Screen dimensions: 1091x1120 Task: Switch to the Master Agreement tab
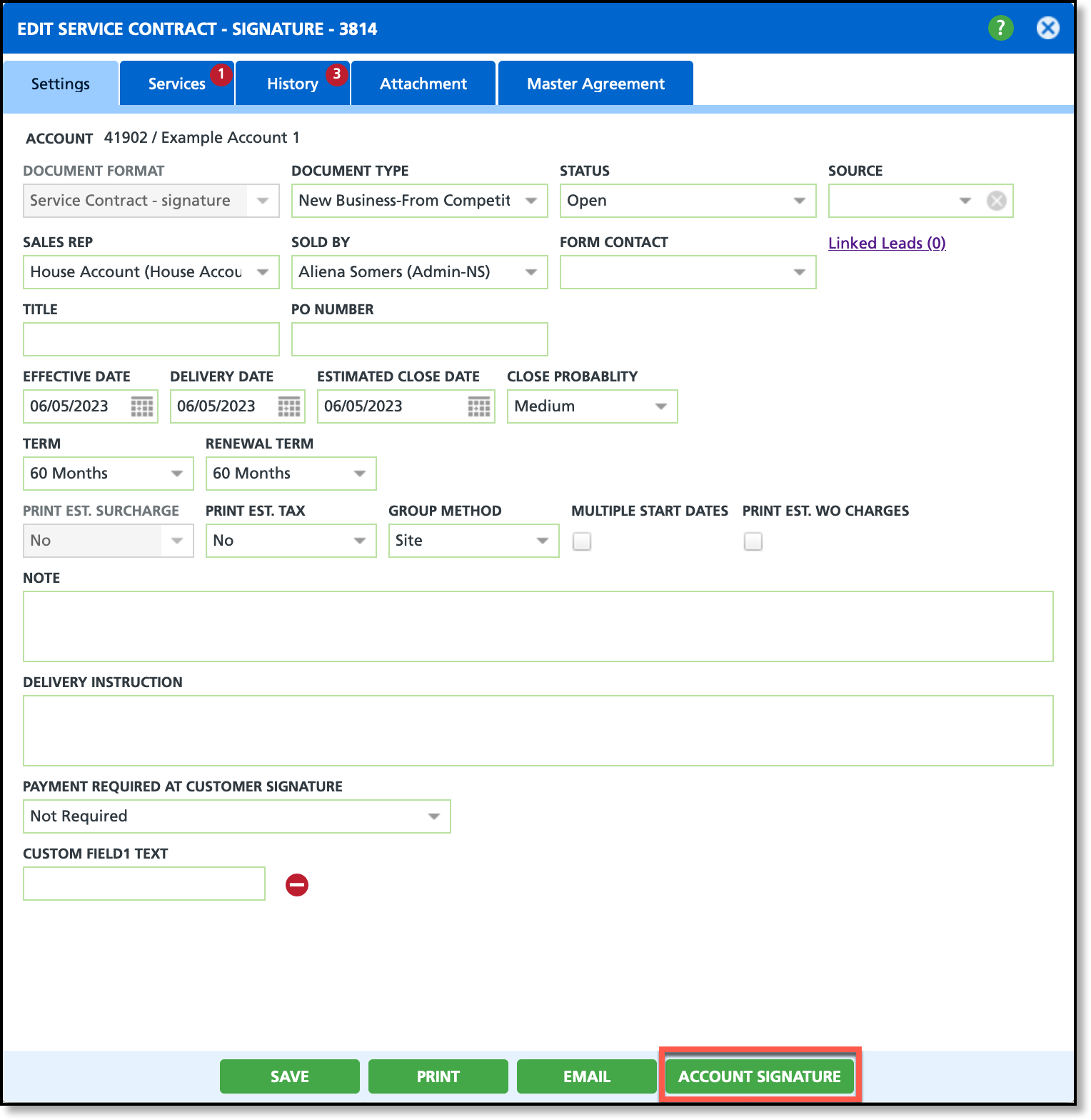[x=595, y=84]
